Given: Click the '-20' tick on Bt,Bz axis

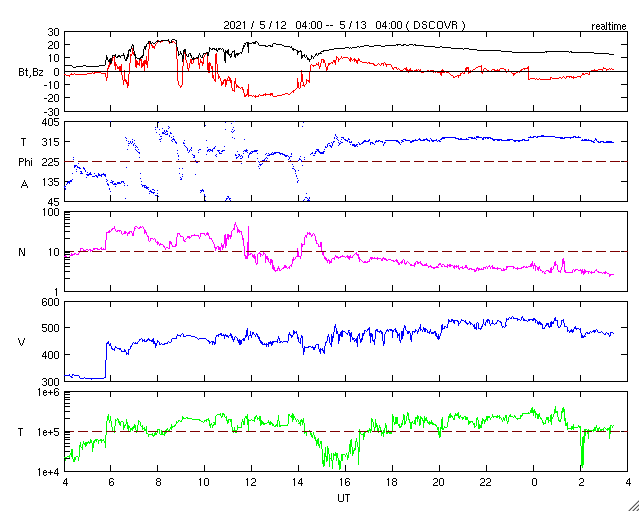Looking at the screenshot, I should (52, 98).
